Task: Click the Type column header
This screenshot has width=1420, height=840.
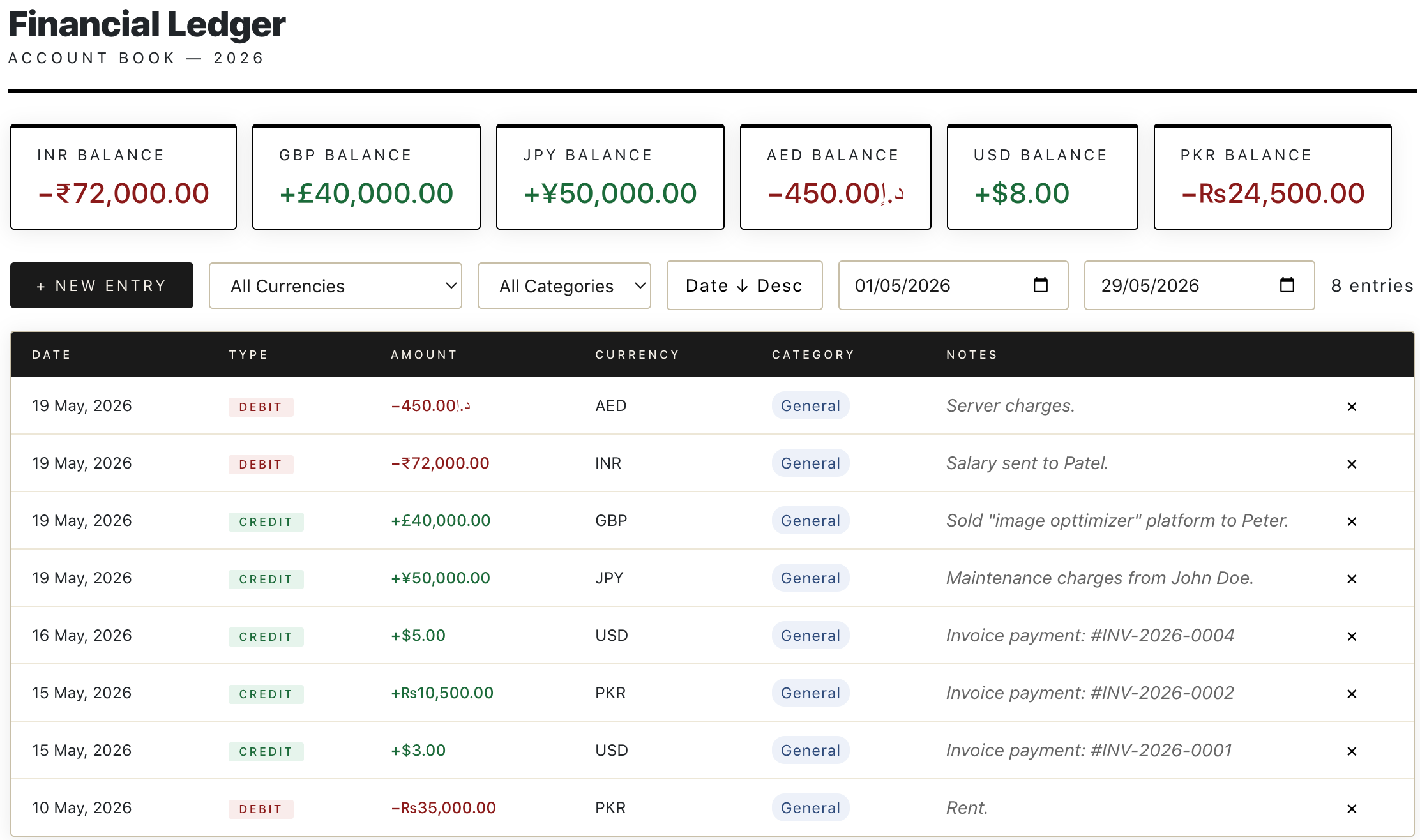Action: [248, 355]
